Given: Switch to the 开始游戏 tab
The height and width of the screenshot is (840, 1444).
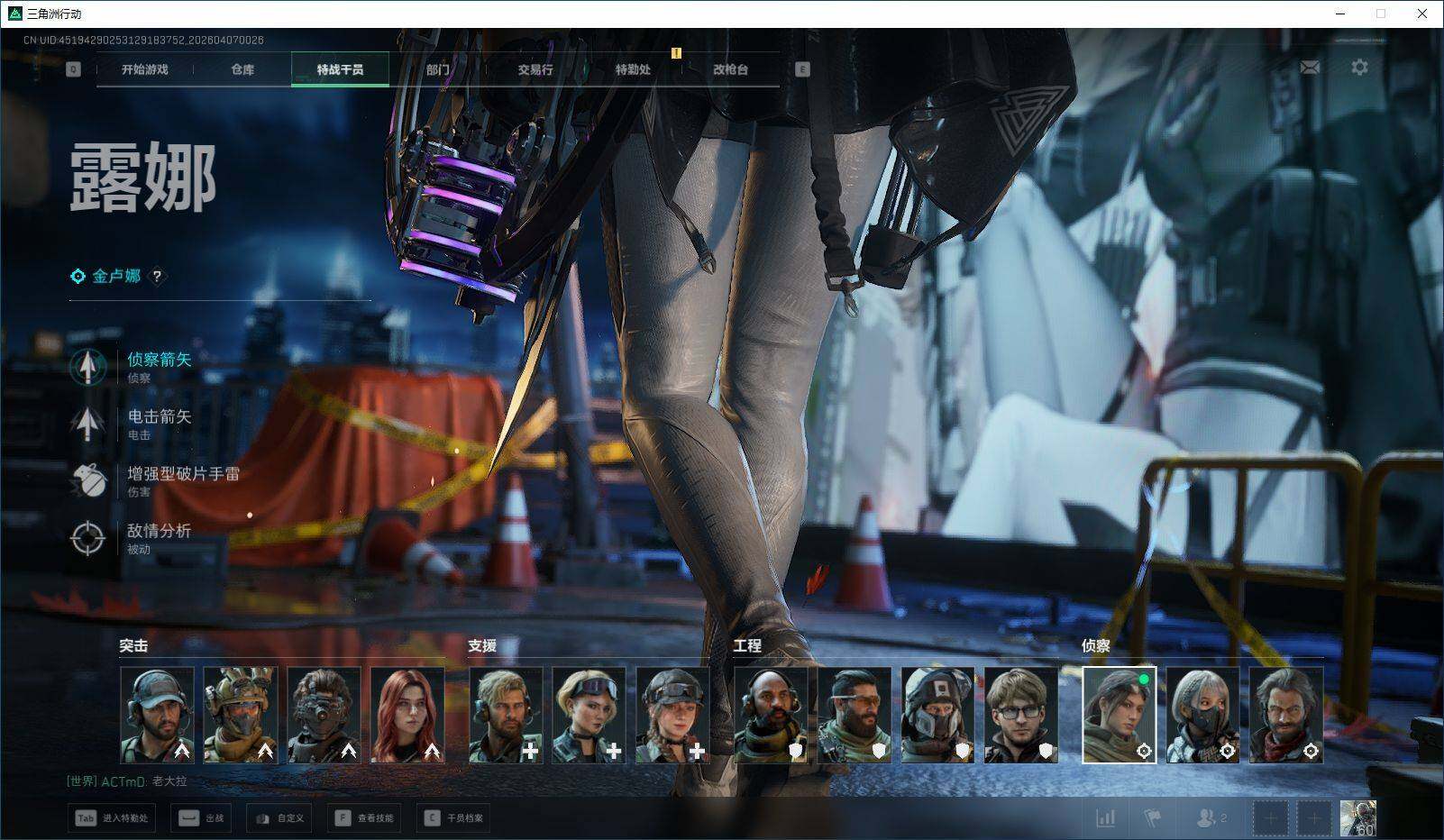Looking at the screenshot, I should click(145, 69).
